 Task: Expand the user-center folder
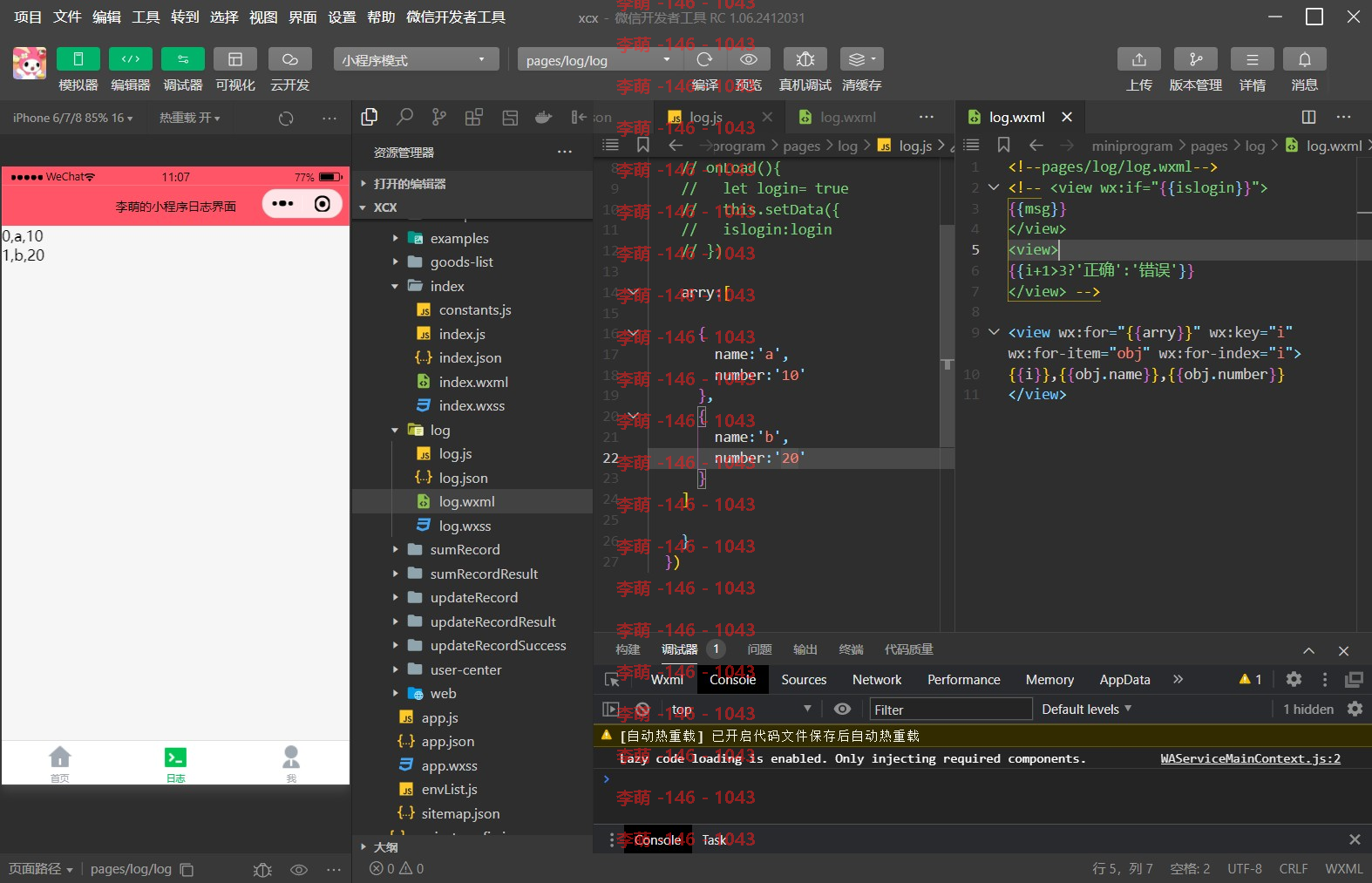pos(472,669)
